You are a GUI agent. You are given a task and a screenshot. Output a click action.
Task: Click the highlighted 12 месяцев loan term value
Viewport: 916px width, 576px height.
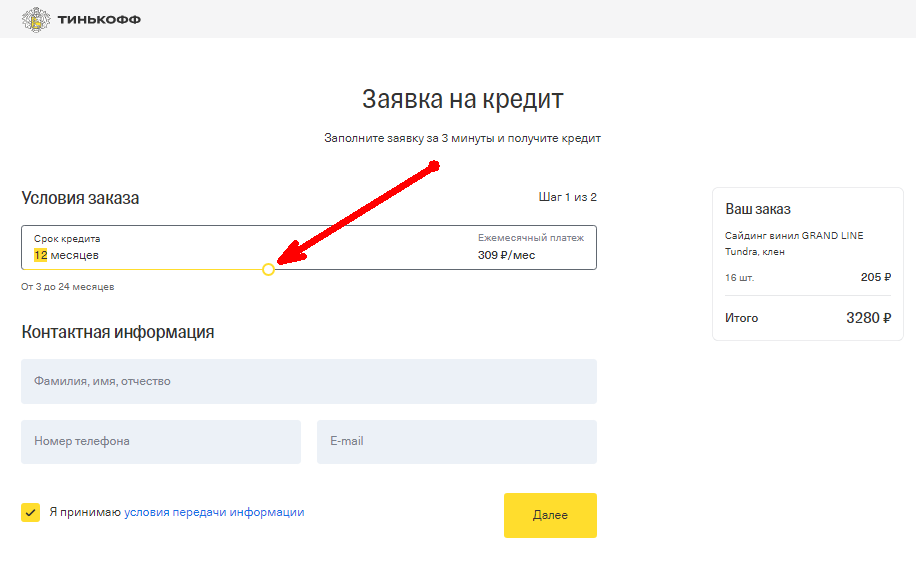66,255
